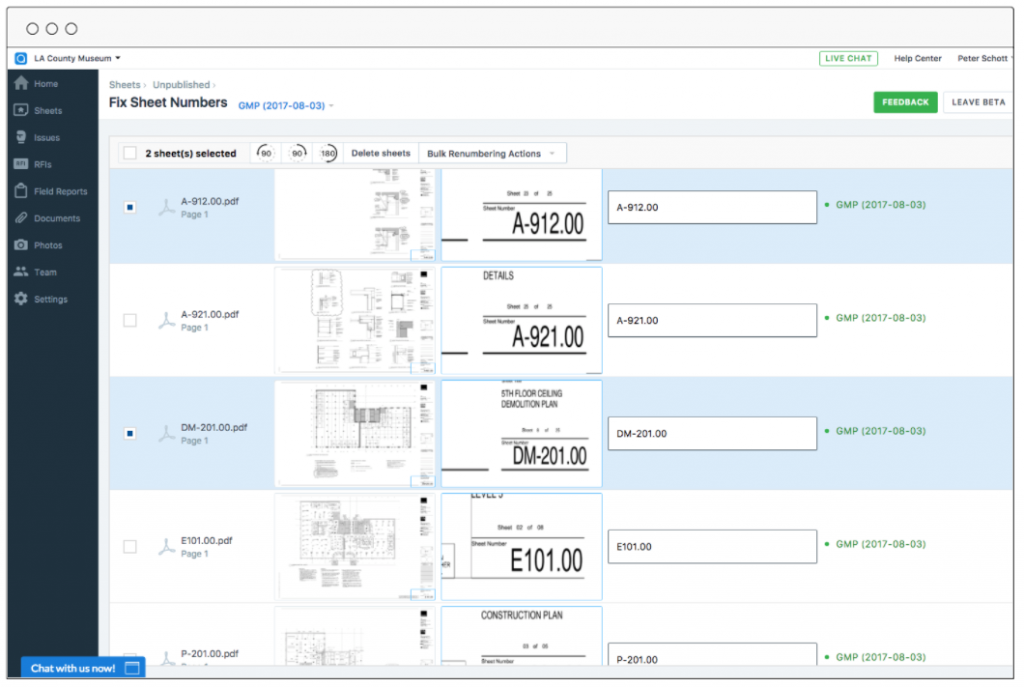The height and width of the screenshot is (688, 1024).
Task: Edit the A-912.00 sheet number field
Action: click(712, 208)
